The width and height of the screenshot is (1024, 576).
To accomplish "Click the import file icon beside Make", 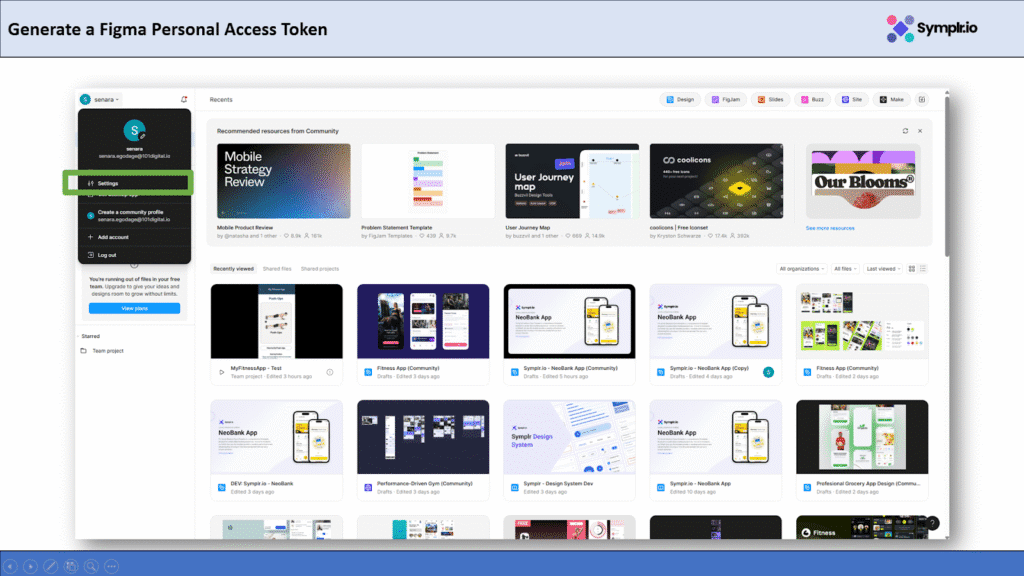I will (922, 99).
